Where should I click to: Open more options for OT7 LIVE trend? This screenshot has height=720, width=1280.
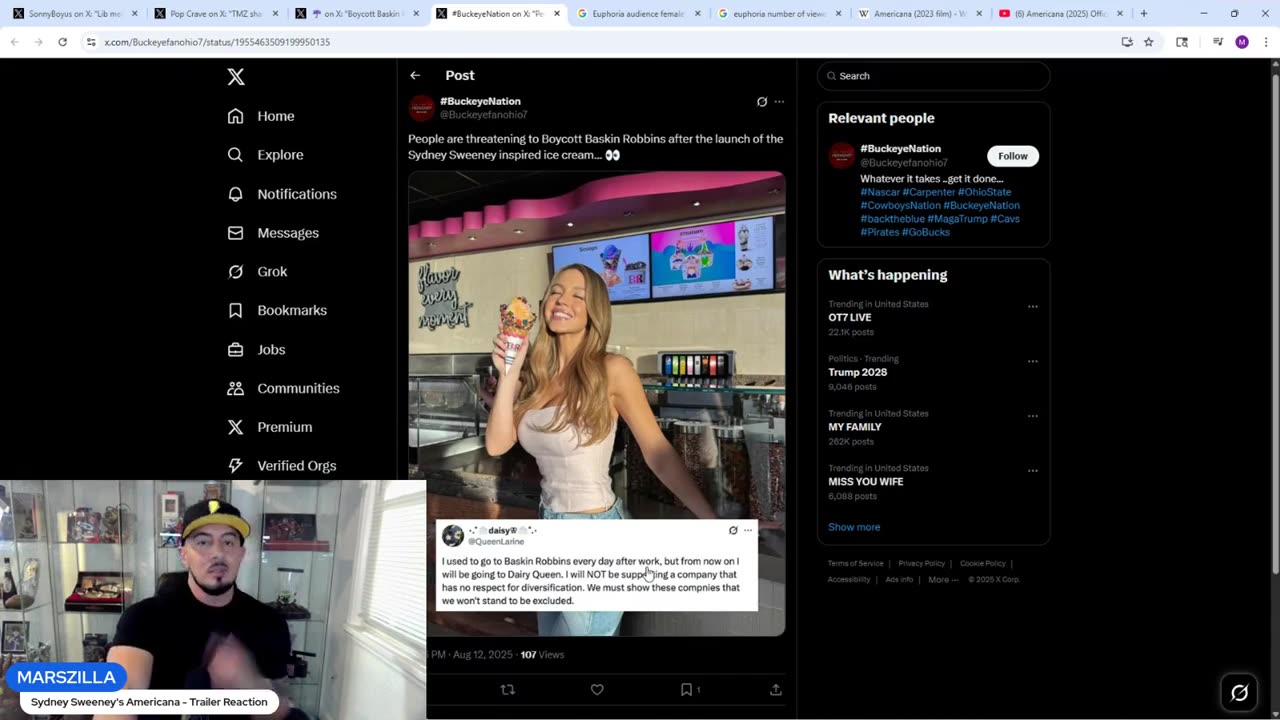1033,306
